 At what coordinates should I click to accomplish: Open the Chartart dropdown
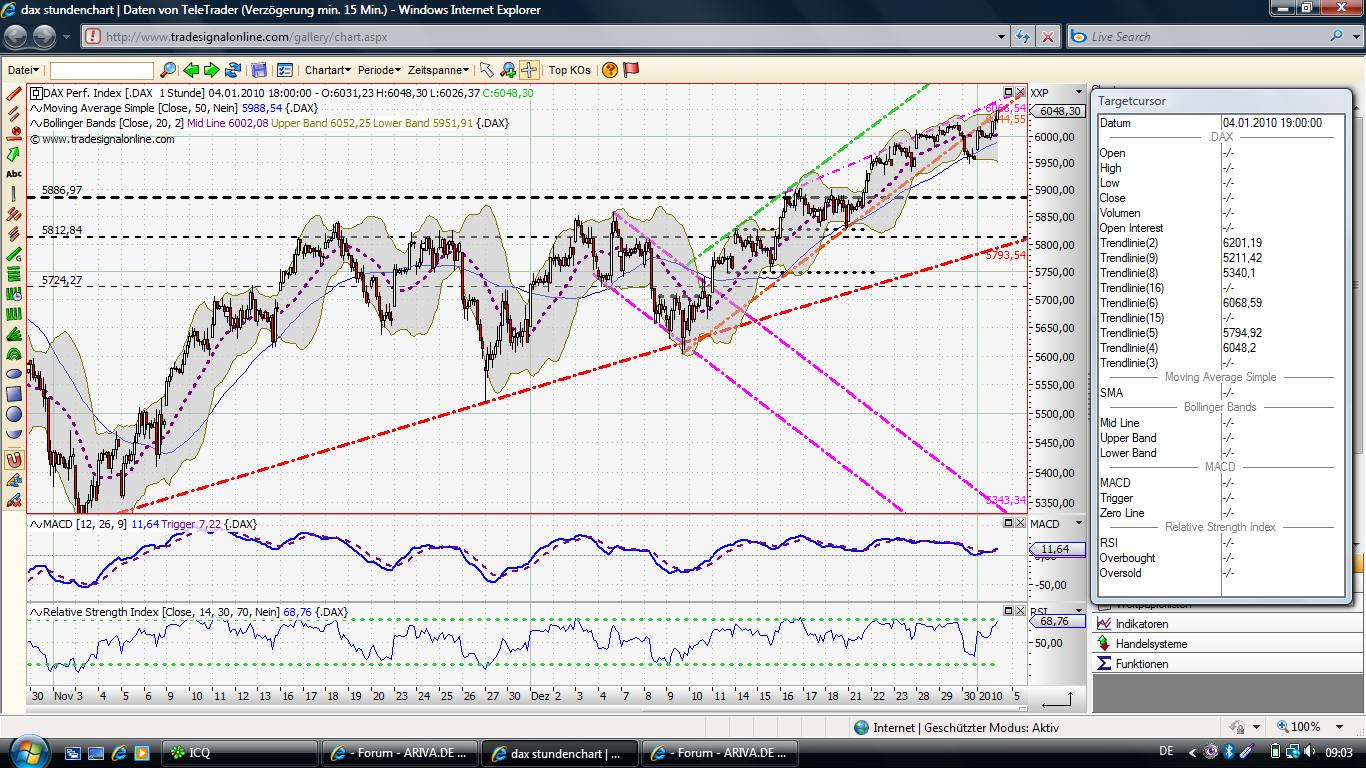(327, 70)
